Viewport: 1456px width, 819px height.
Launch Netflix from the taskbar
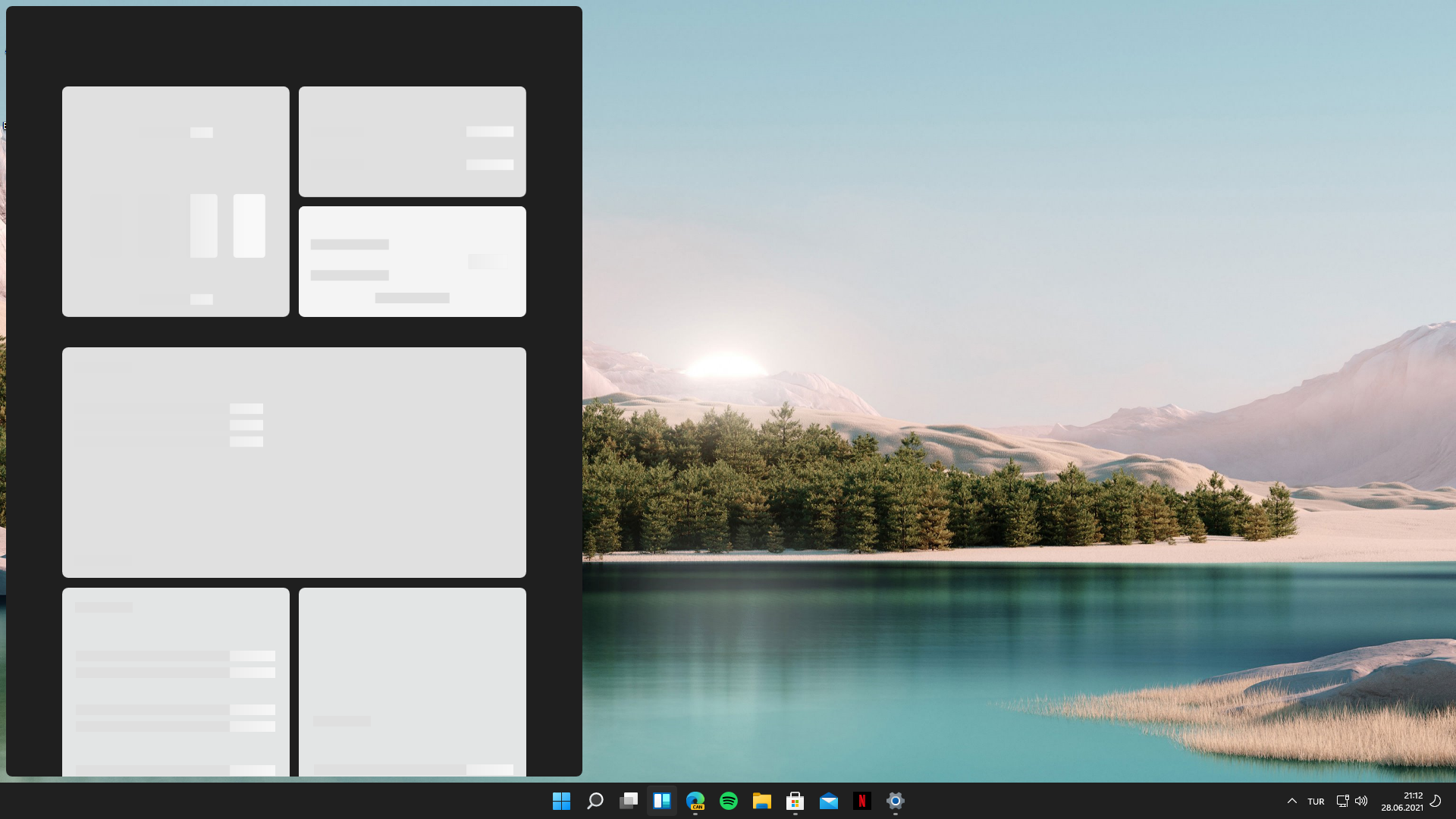(862, 801)
